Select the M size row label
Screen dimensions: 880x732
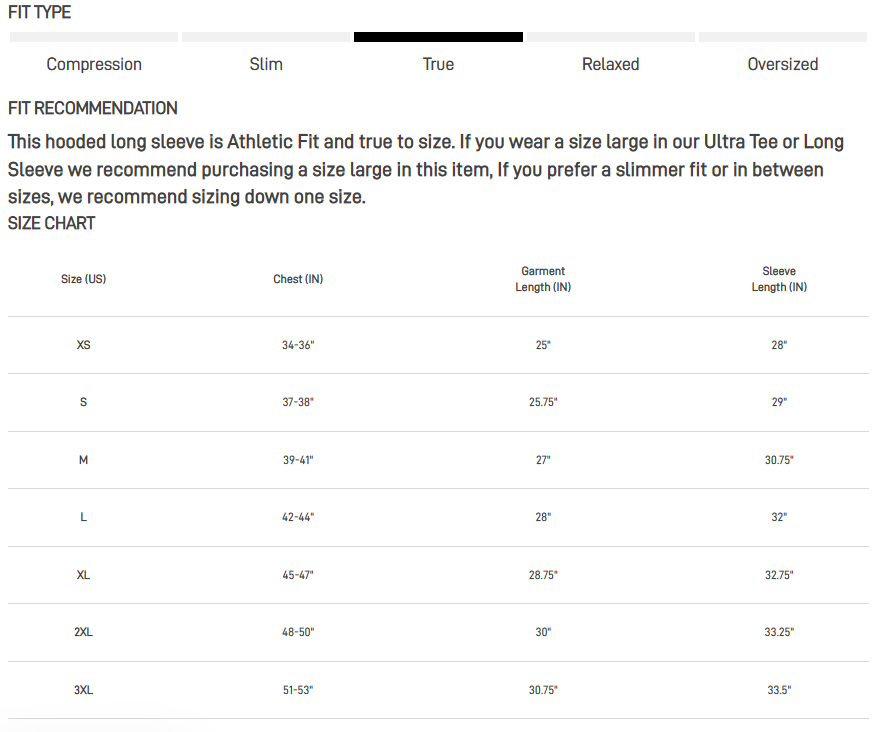tap(84, 460)
